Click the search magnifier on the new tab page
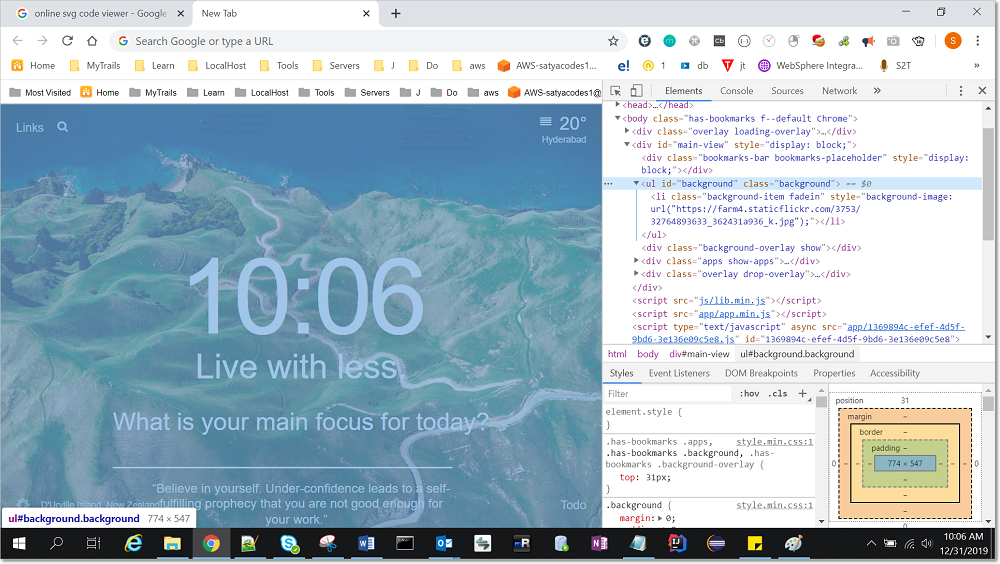This screenshot has width=1000, height=564. click(63, 127)
